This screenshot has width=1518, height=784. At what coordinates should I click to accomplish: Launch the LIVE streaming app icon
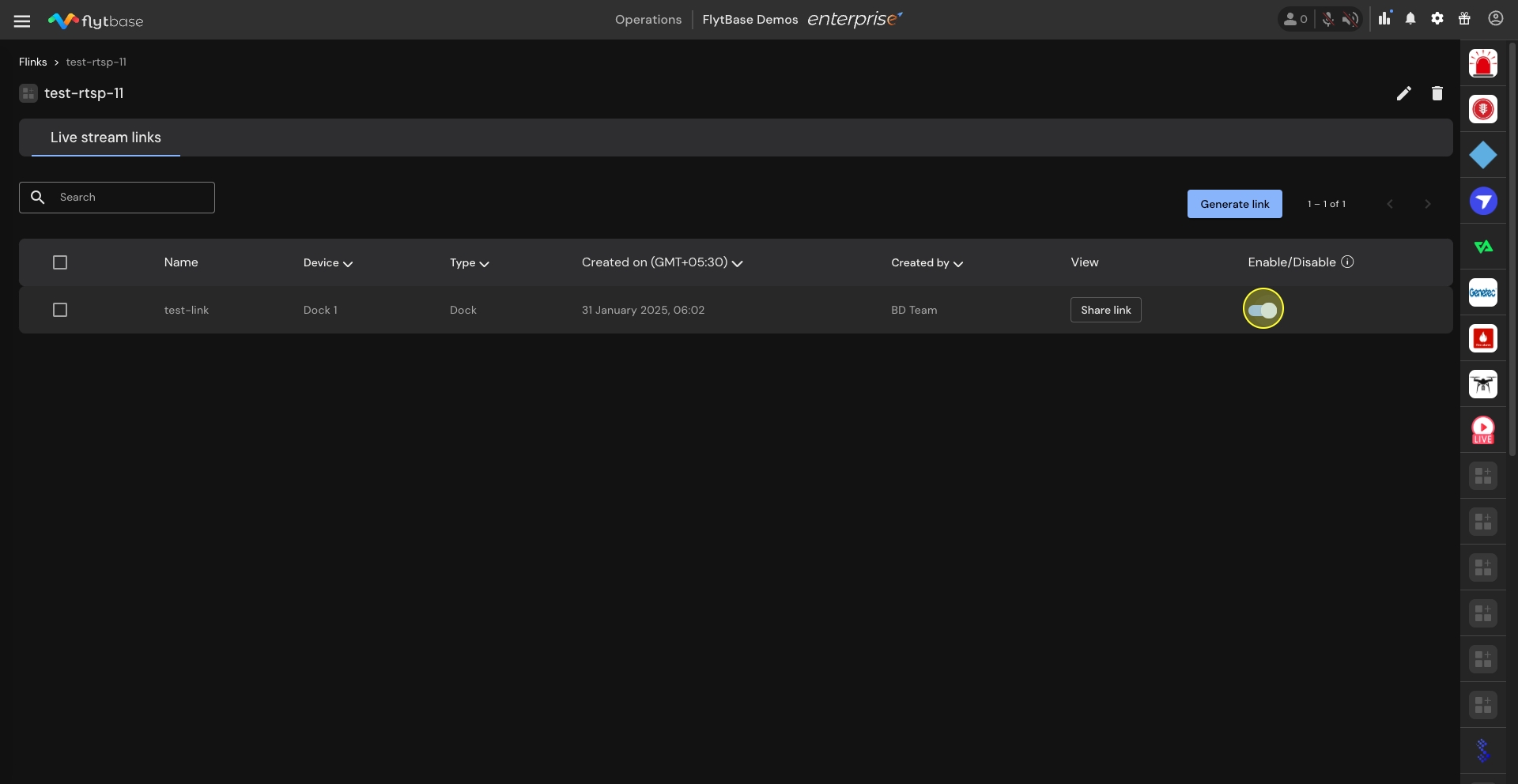click(x=1482, y=431)
